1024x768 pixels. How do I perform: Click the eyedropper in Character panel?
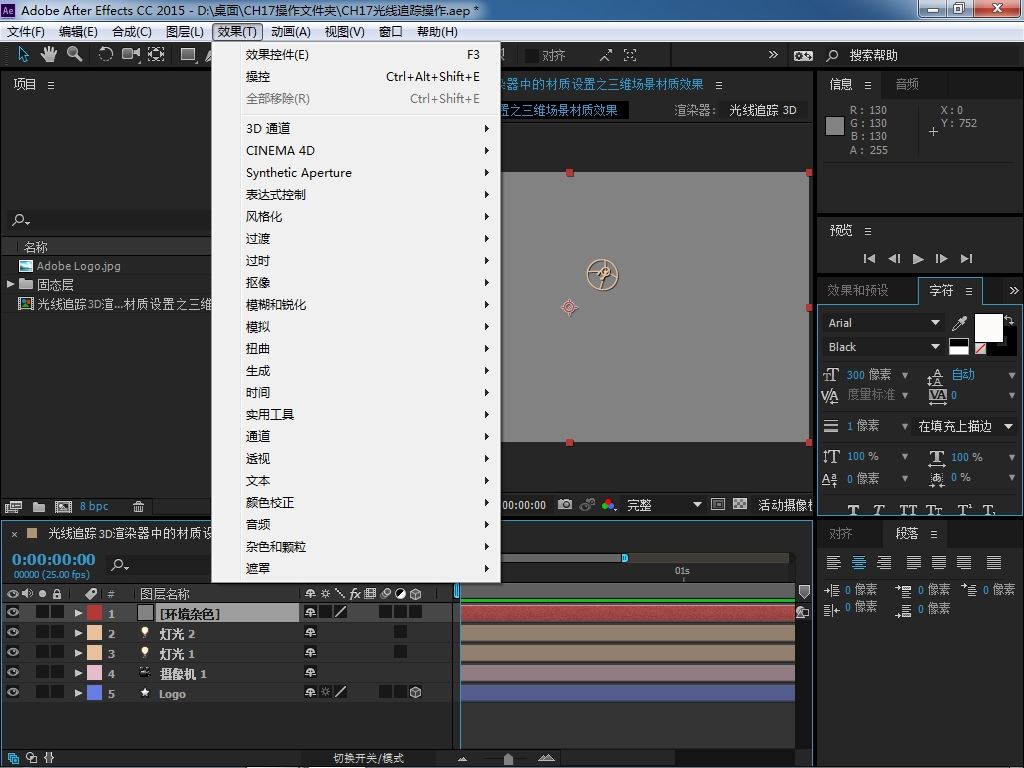(959, 323)
